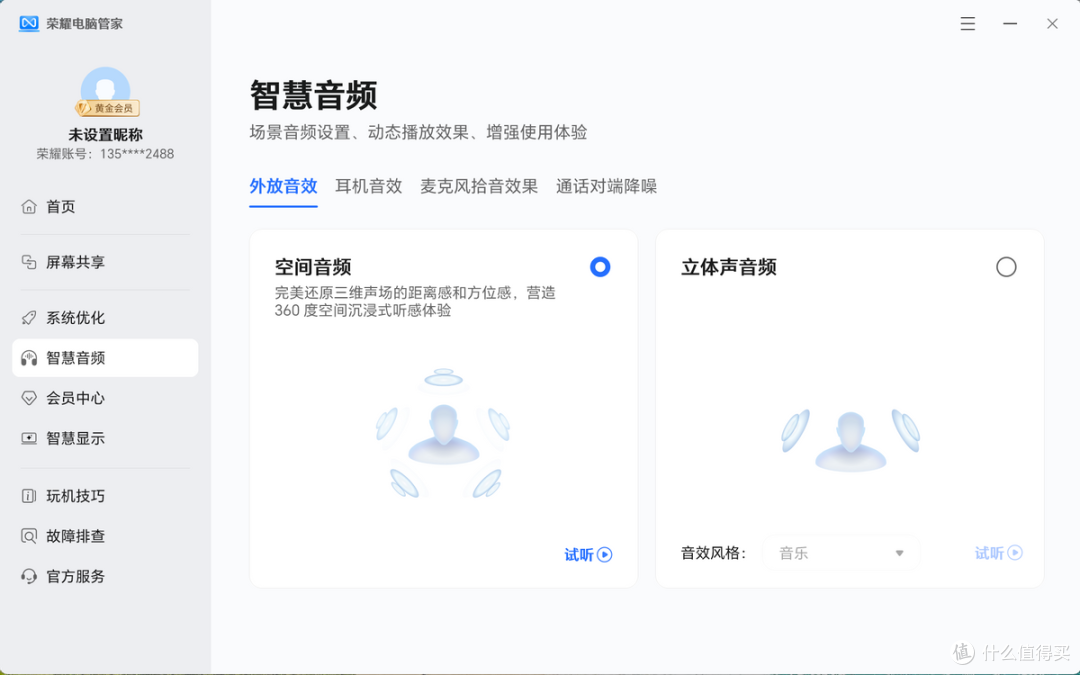1080x675 pixels.
Task: Open 屏幕共享 in the sidebar
Action: coord(105,262)
